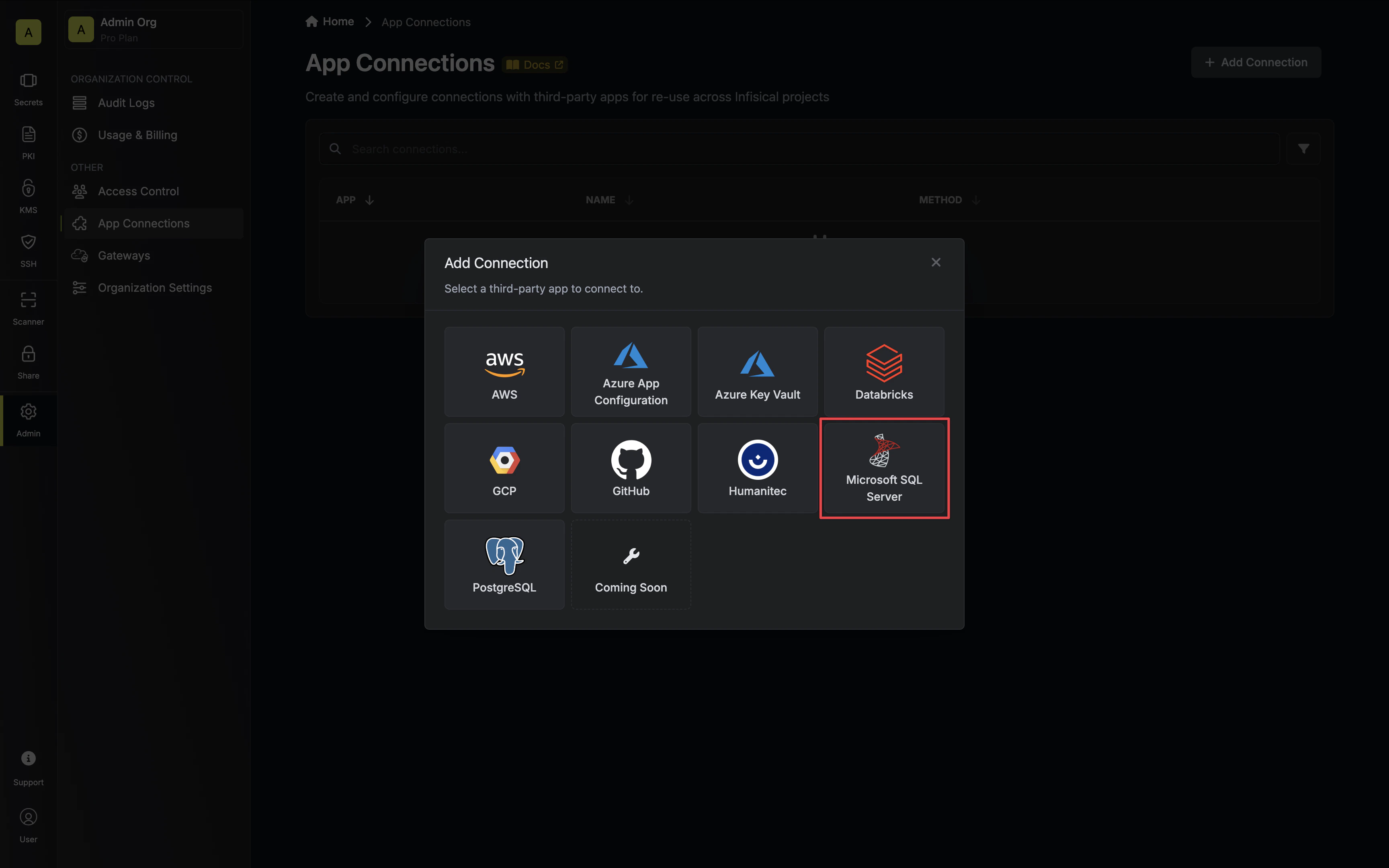Pick the Humanitec connection card

pos(758,468)
